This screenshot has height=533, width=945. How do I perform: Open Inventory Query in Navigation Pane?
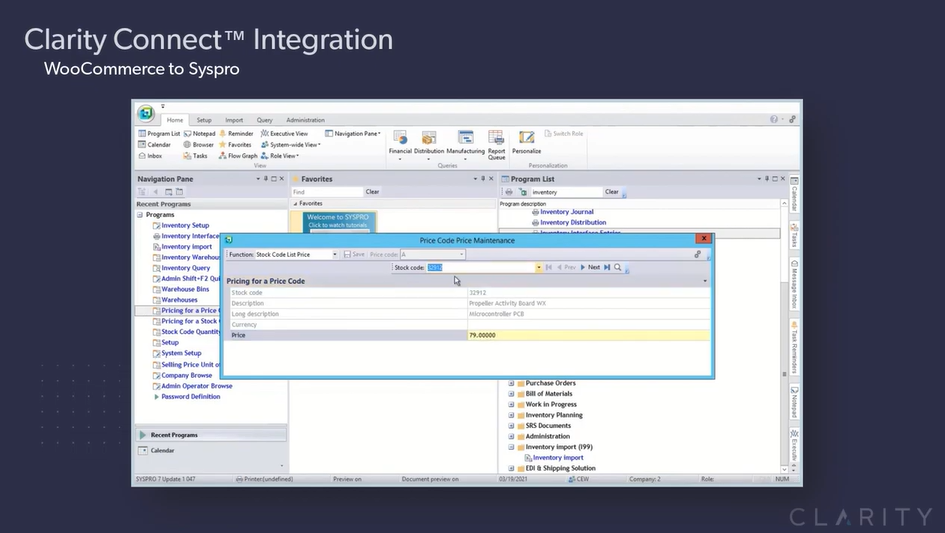(x=186, y=268)
